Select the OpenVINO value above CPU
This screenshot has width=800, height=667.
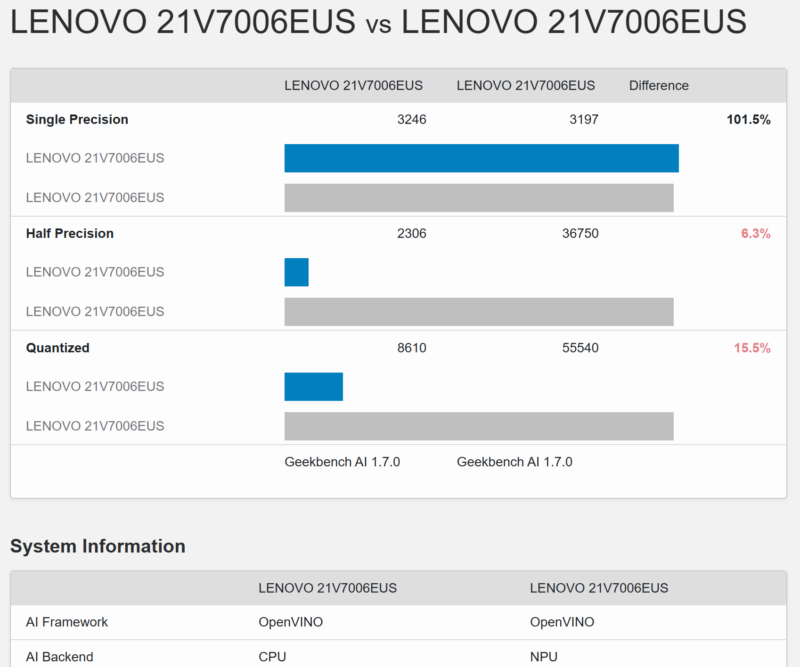tap(291, 622)
